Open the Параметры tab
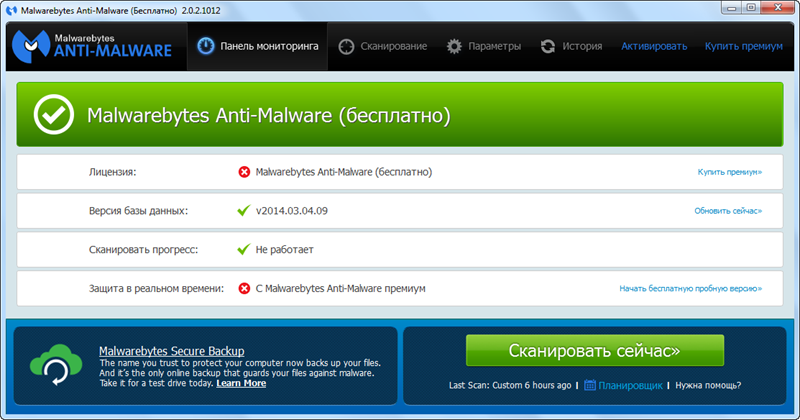The width and height of the screenshot is (800, 420). (x=484, y=46)
